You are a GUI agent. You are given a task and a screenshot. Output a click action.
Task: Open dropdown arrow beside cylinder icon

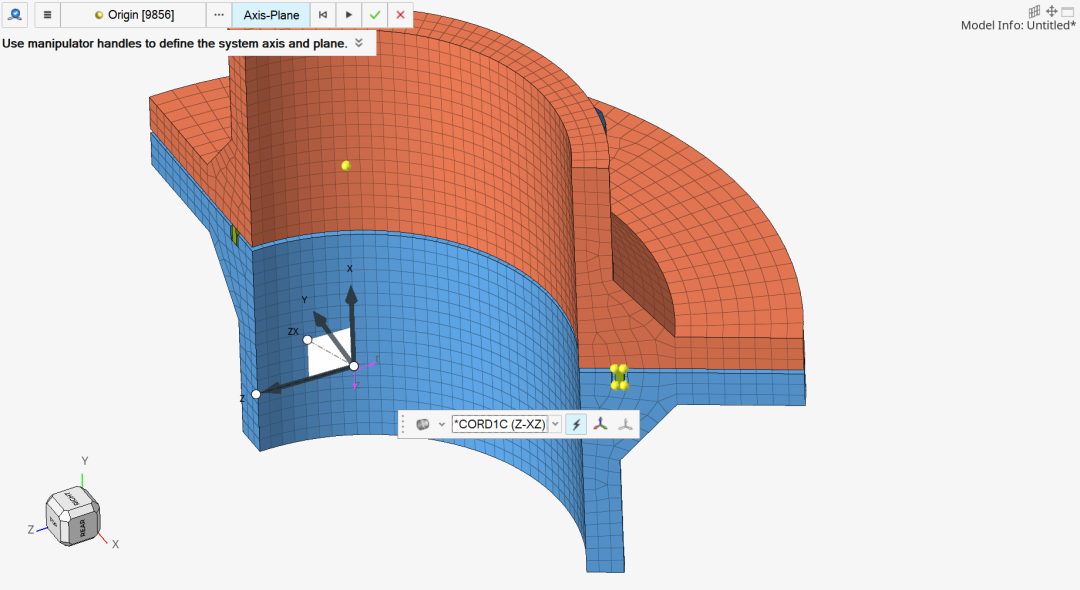[x=441, y=424]
